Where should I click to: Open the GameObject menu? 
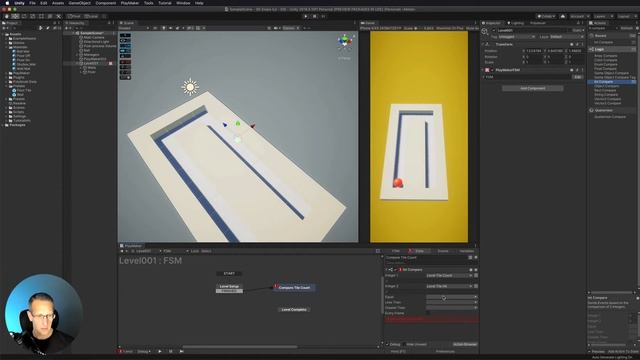[80, 3]
